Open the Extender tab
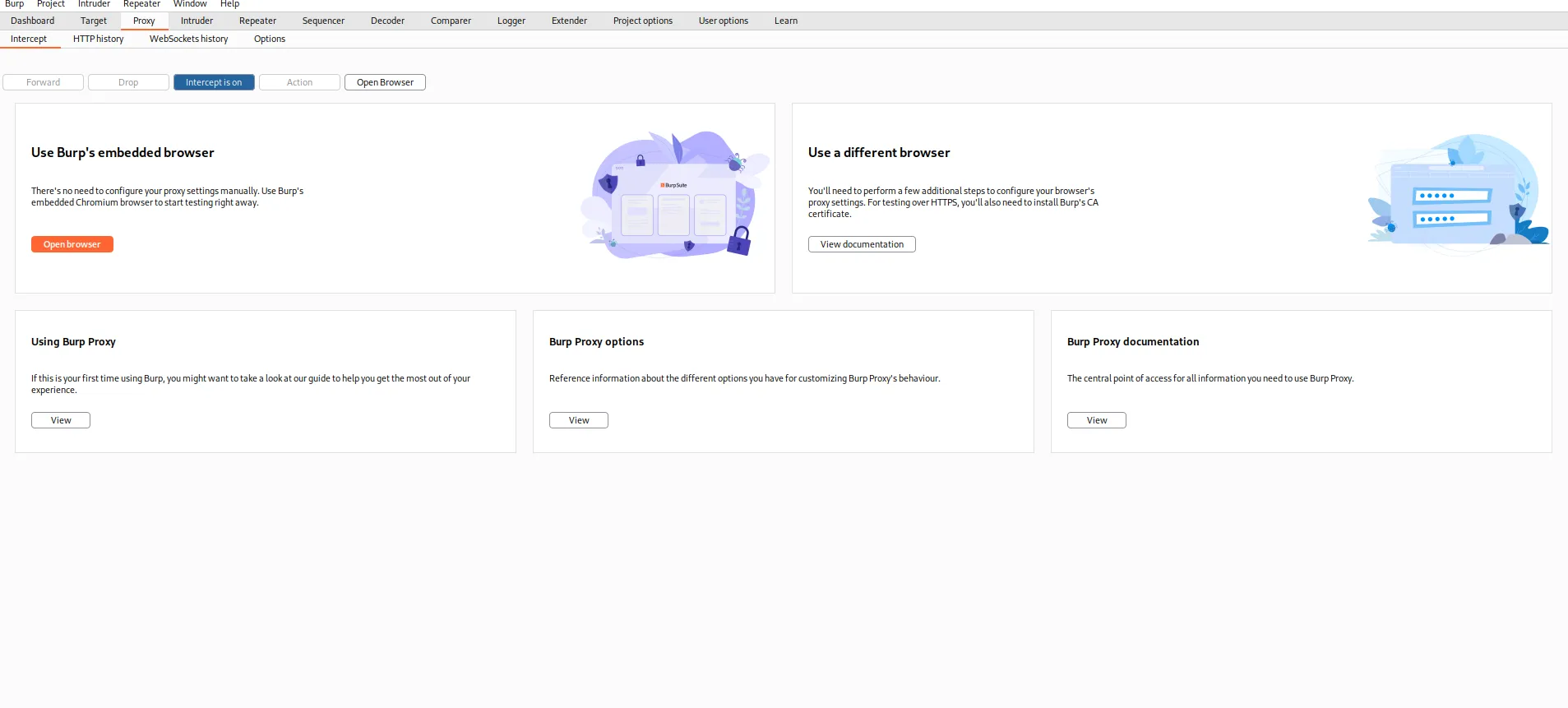This screenshot has height=708, width=1568. coord(569,21)
